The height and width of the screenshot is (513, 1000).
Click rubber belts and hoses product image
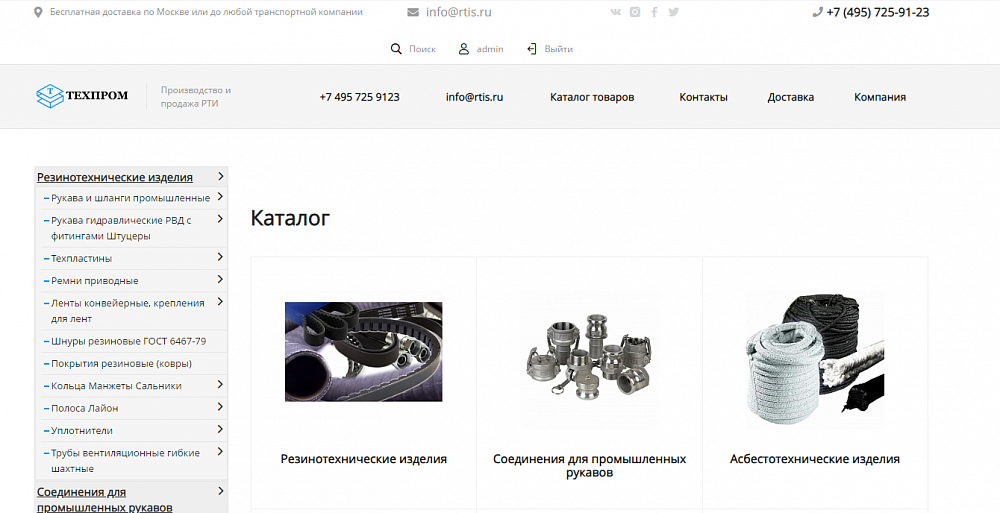[364, 352]
